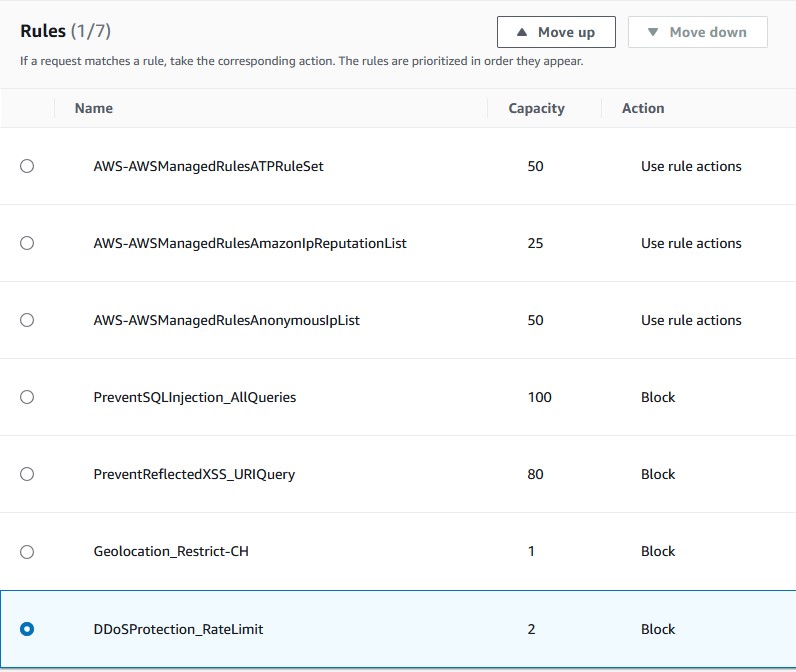Click Block action for Geolocation_Restrict-CH

pyautogui.click(x=658, y=551)
